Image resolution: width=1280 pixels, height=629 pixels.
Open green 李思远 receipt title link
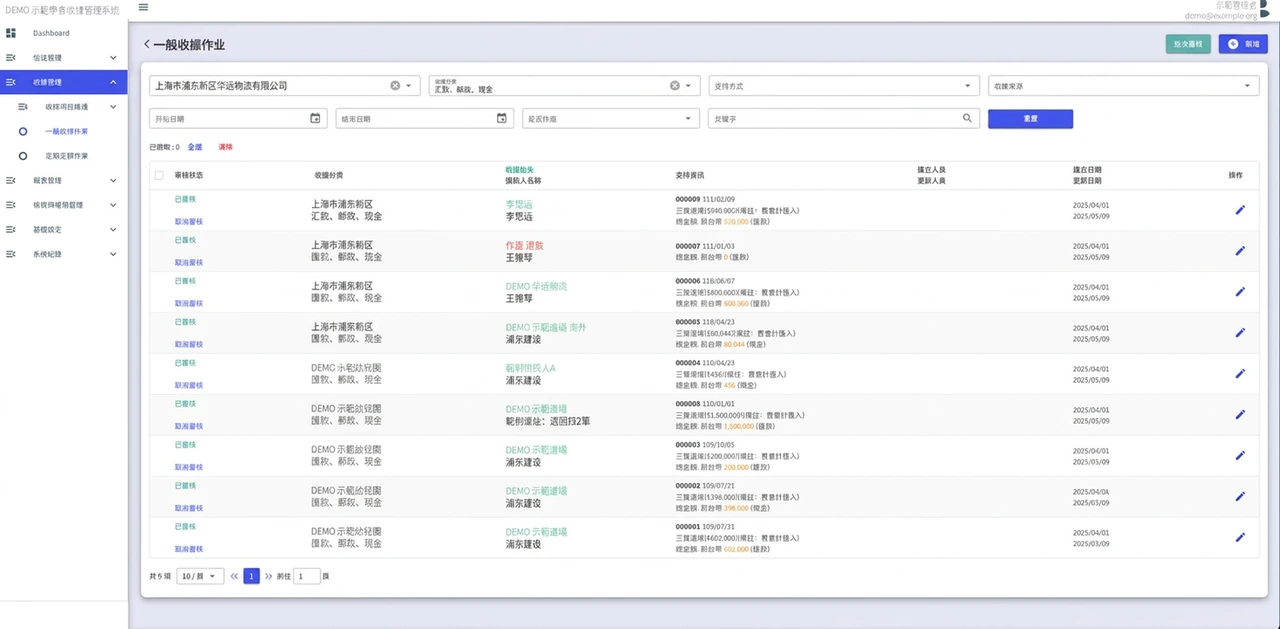(519, 204)
